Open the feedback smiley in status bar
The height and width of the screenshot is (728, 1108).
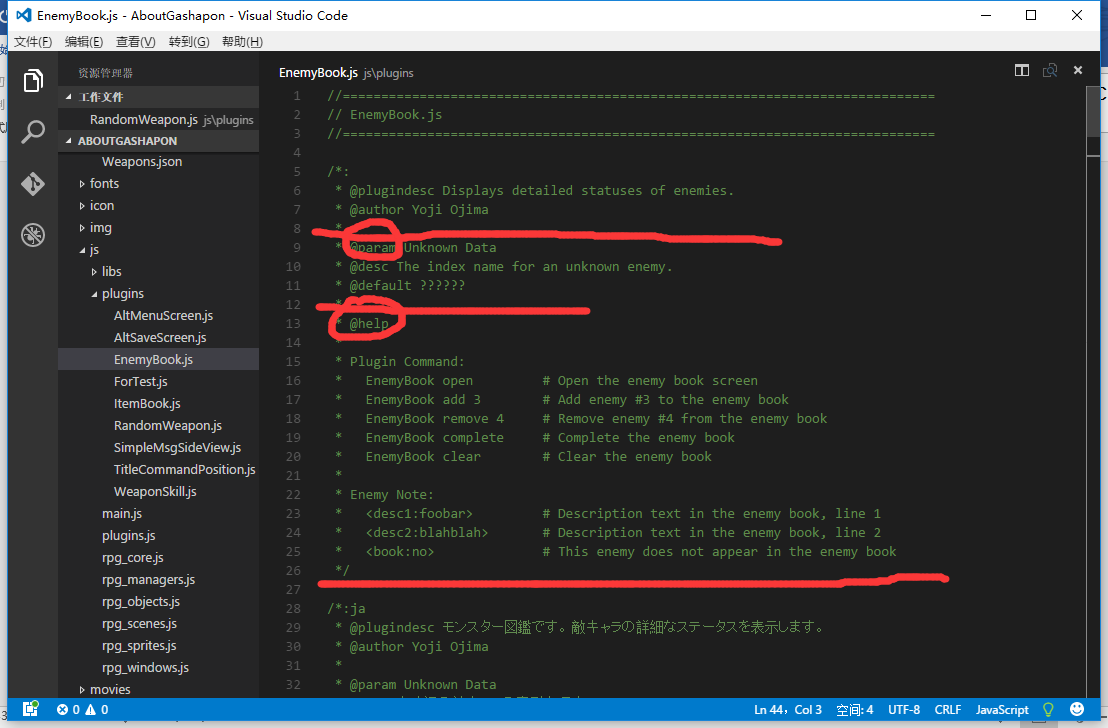point(1077,709)
